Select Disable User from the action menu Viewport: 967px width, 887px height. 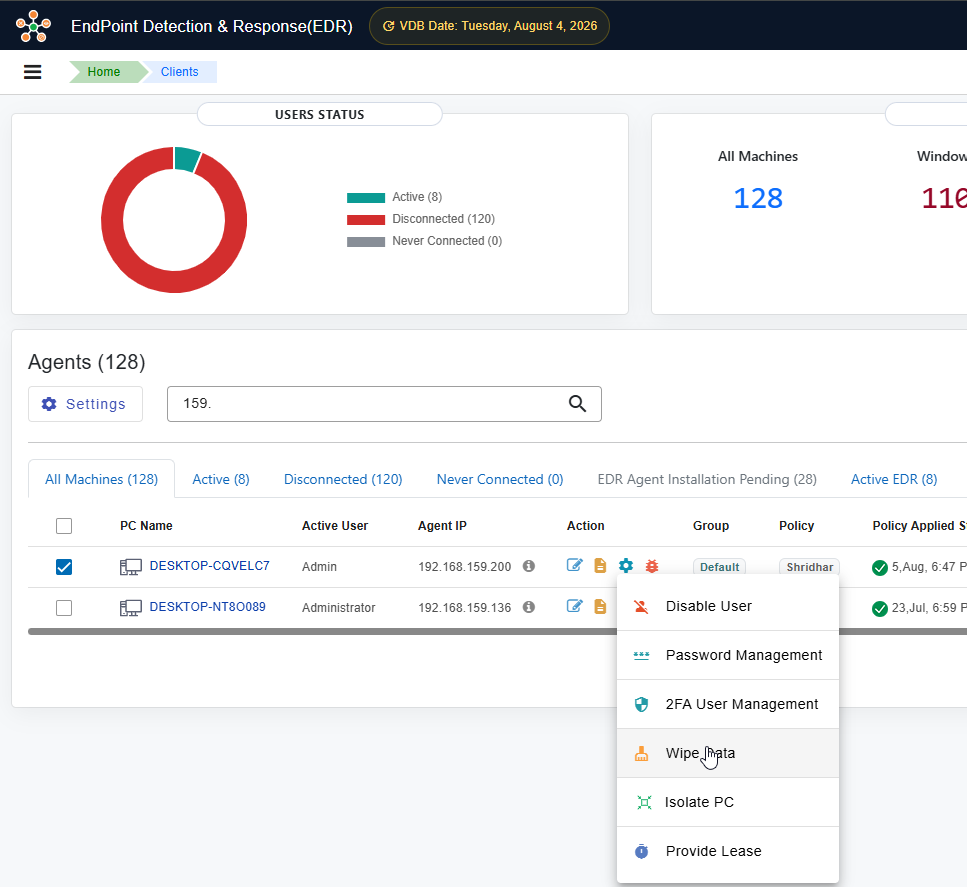pos(728,606)
